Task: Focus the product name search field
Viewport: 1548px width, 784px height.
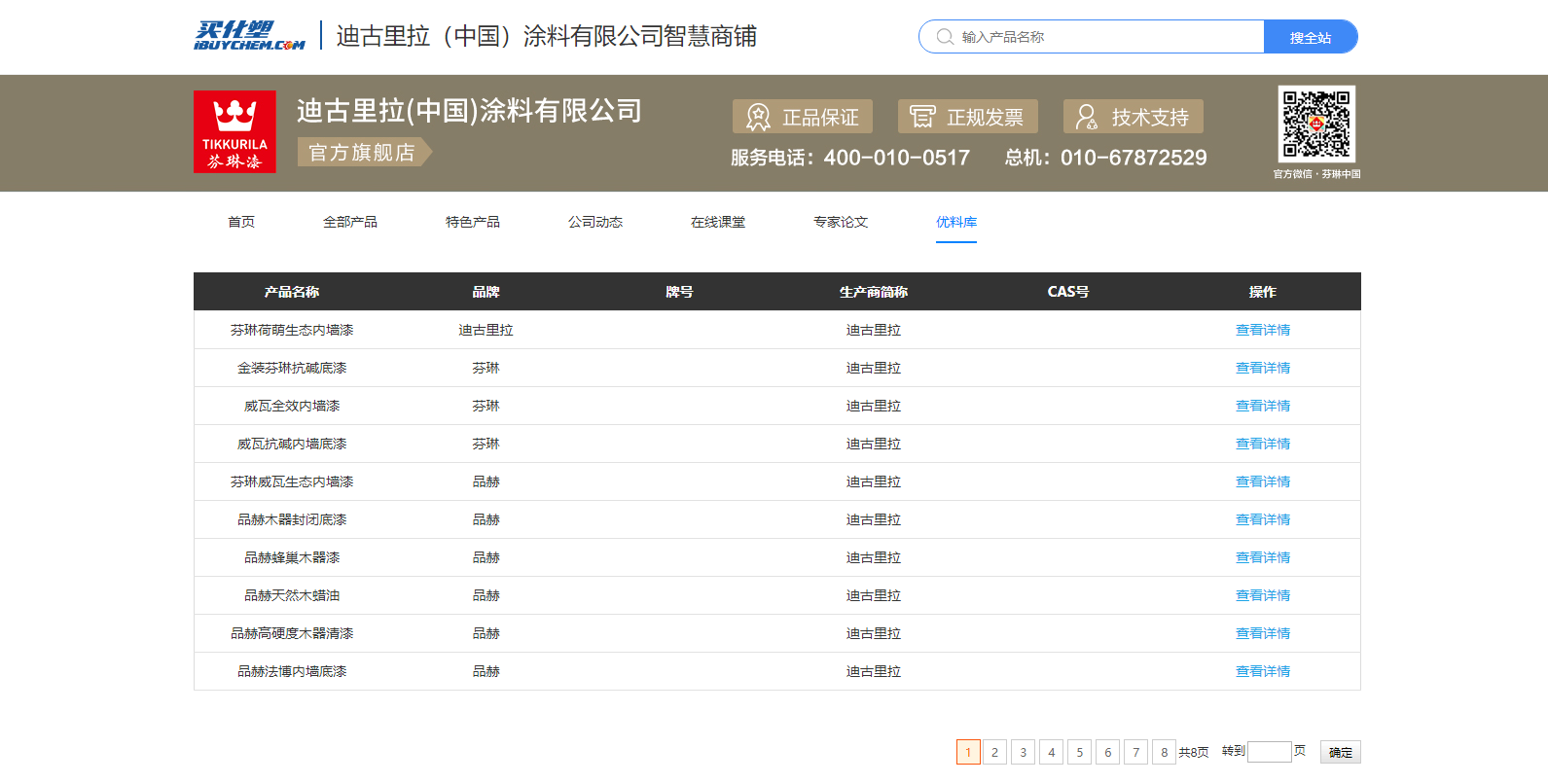Action: click(1109, 37)
